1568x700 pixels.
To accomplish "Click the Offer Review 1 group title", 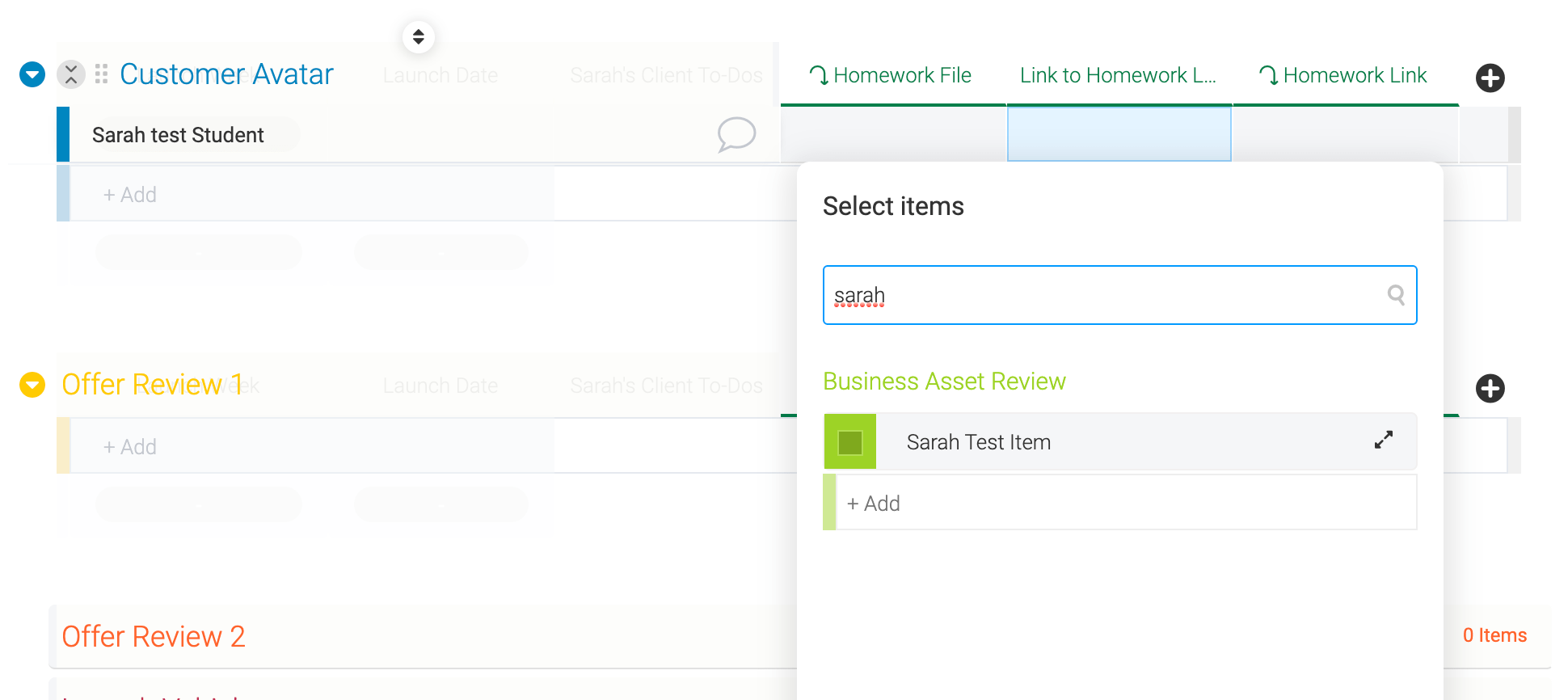I will 152,385.
